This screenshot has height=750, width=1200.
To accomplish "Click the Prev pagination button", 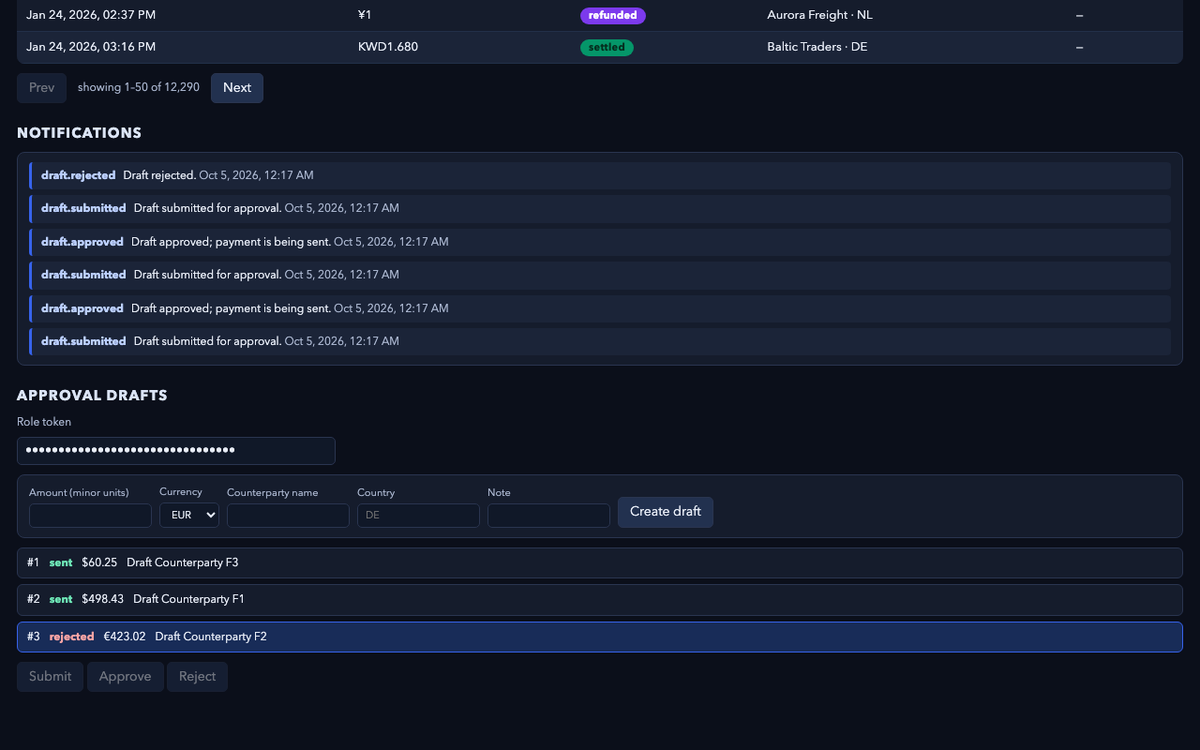I will click(42, 88).
